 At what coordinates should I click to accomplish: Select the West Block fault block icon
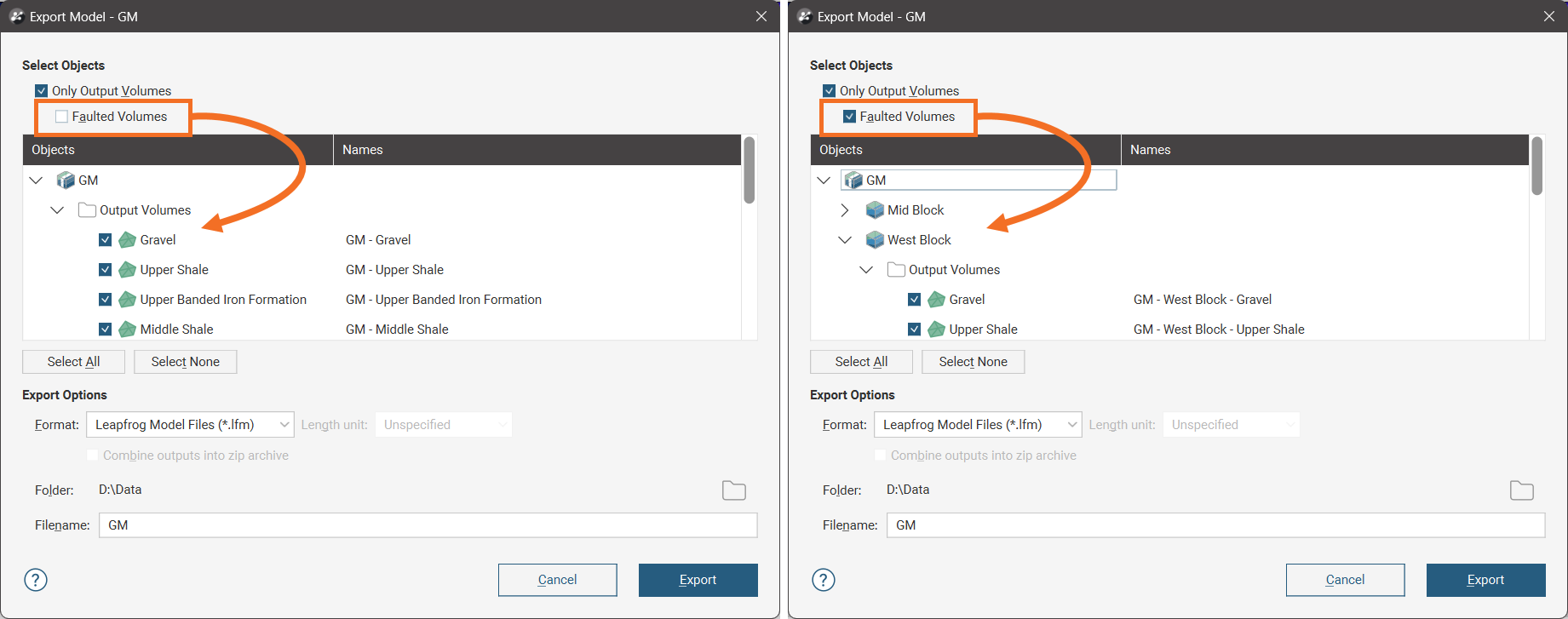coord(875,240)
